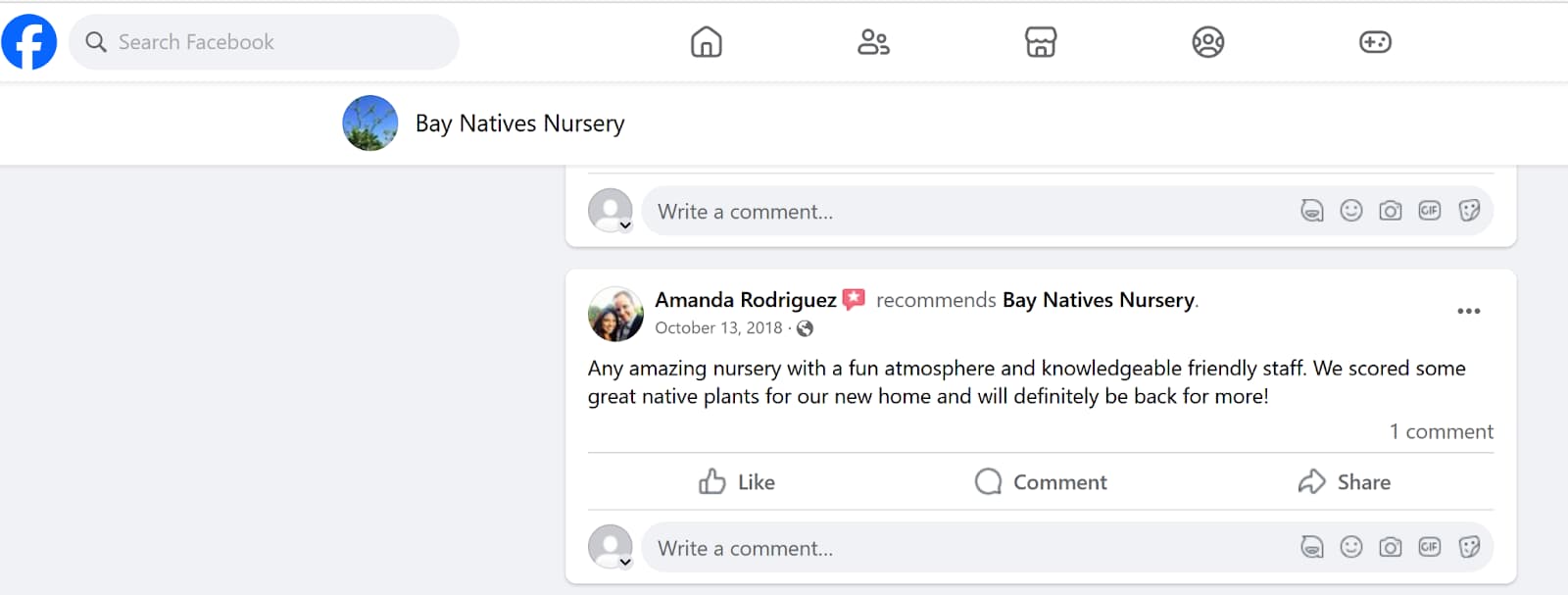Switch commenting profile on Amanda's post
Viewport: 1568px width, 595px height.
tap(612, 547)
